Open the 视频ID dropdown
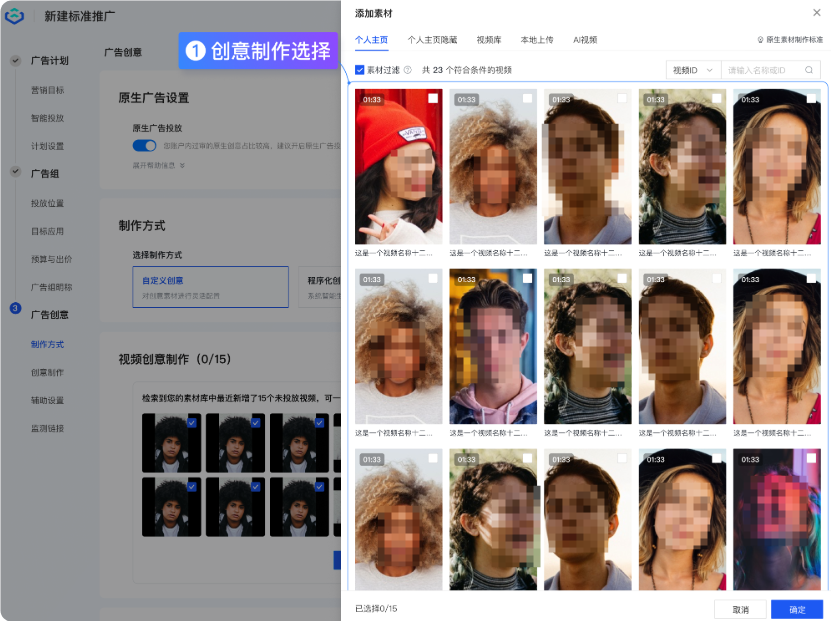831x621 pixels. (693, 70)
